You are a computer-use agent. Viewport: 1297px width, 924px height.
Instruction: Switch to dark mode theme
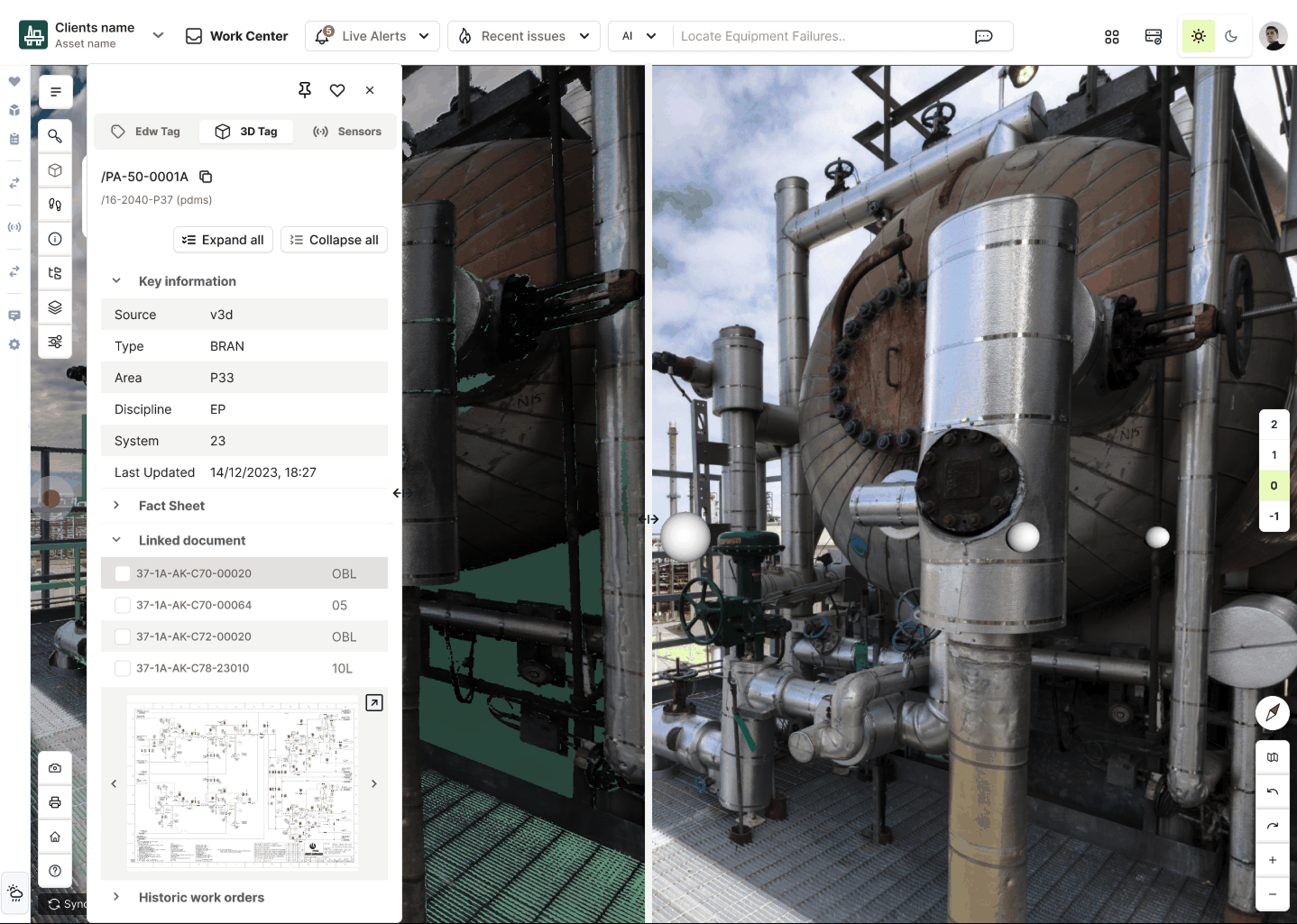coord(1231,36)
